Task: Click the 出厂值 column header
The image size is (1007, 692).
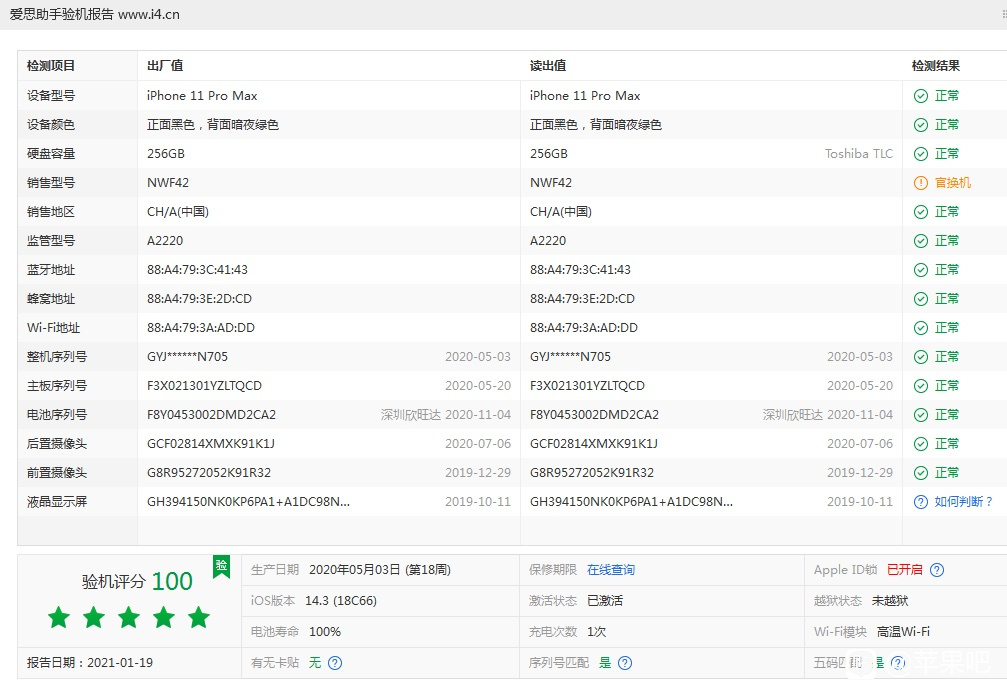Action: click(165, 65)
